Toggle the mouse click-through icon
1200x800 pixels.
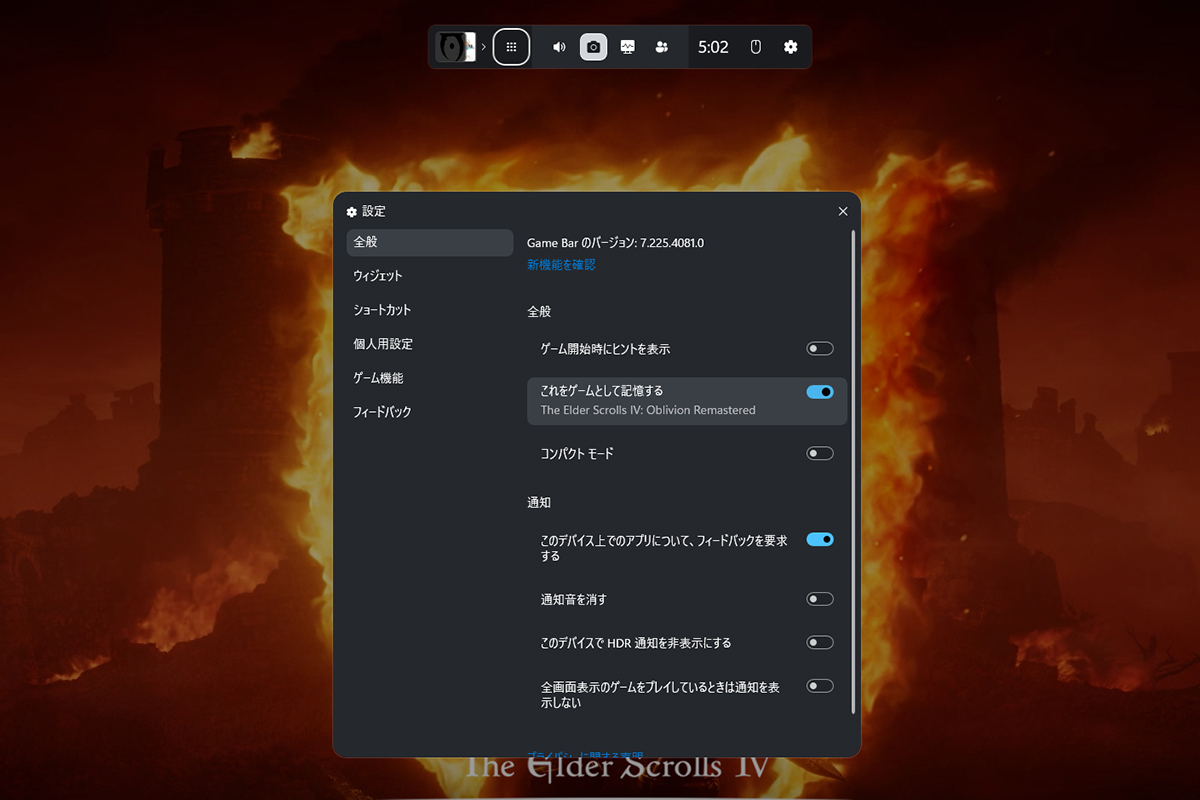pyautogui.click(x=756, y=47)
